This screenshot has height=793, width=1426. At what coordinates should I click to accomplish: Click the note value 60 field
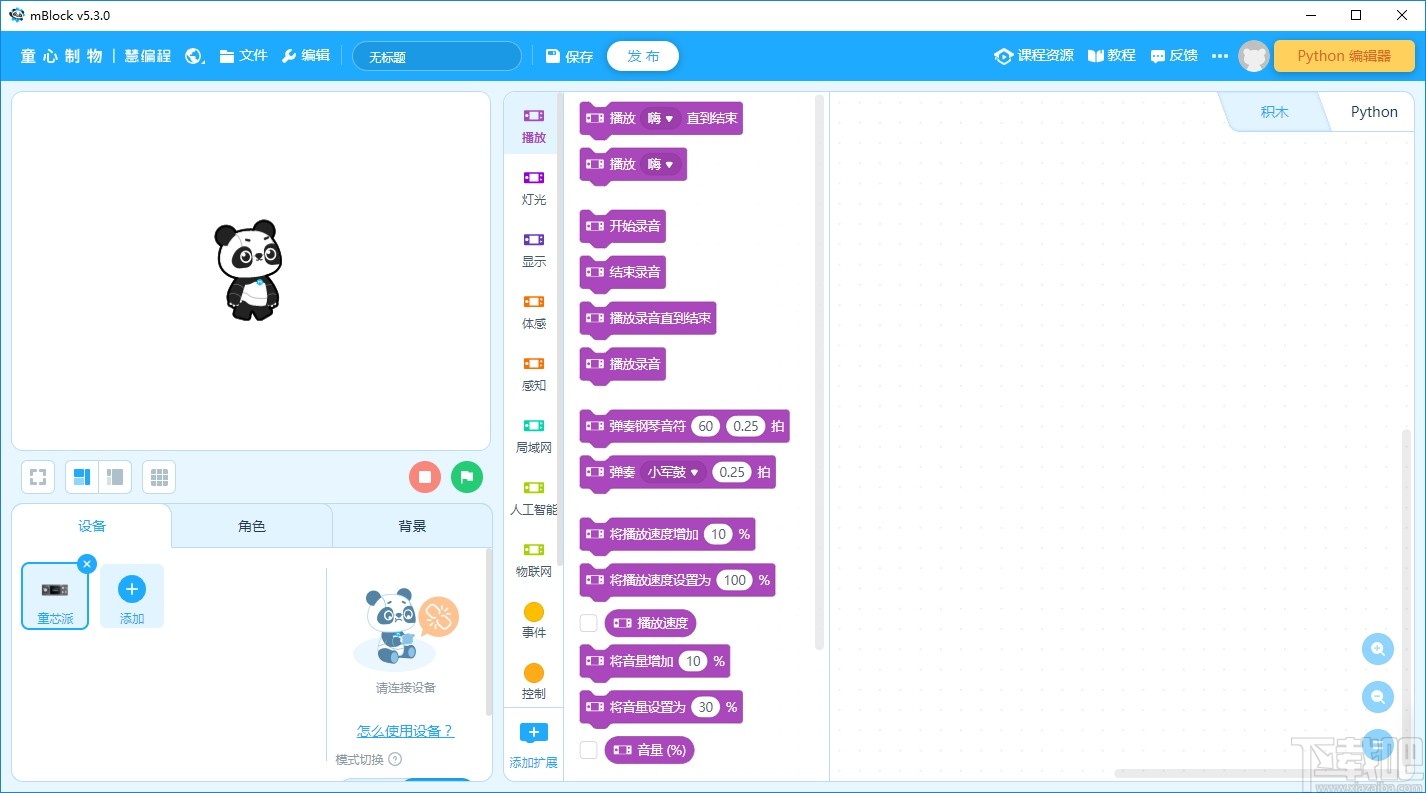(706, 426)
